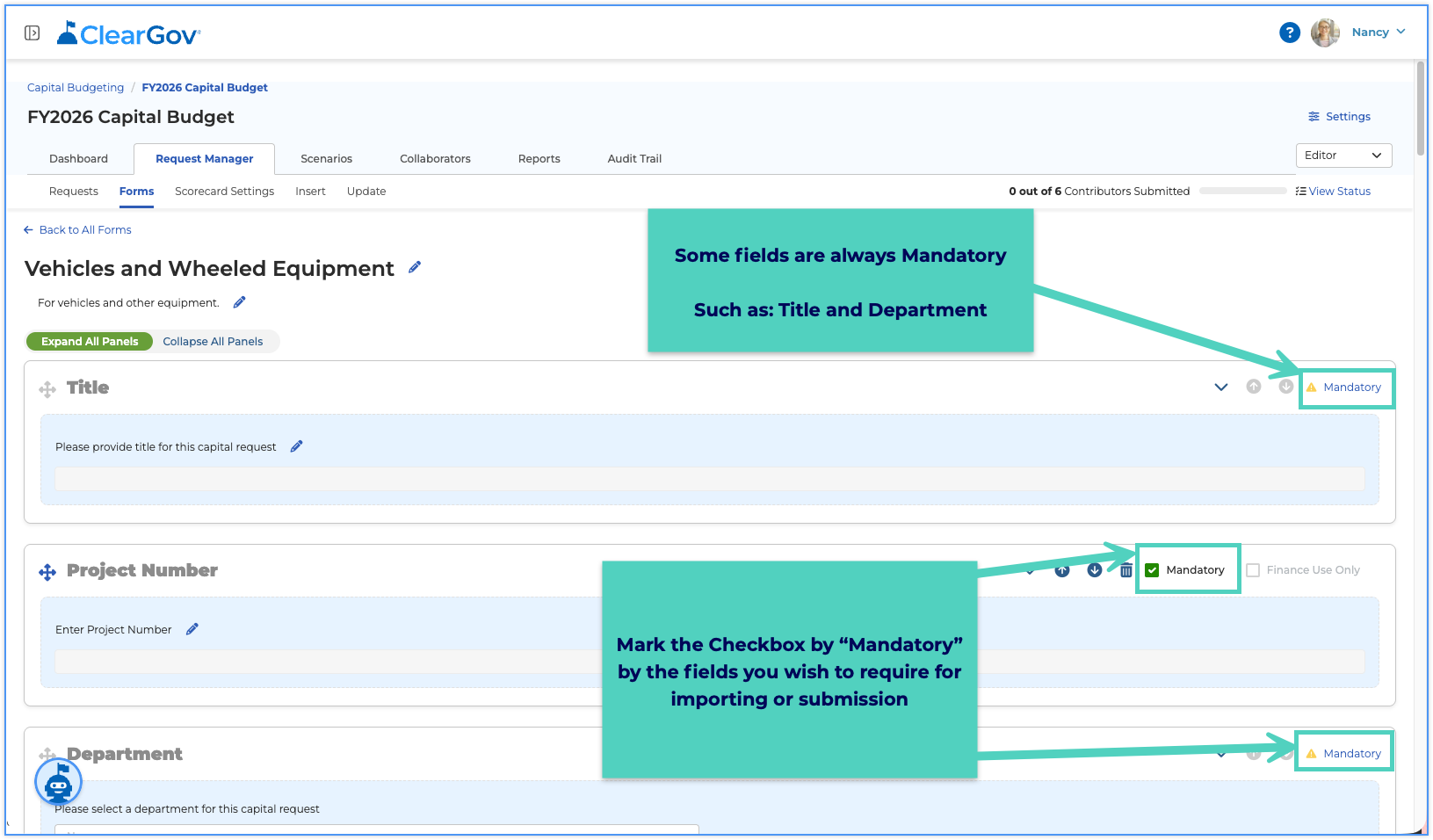Click 'For vehicles and other equipment.' description
This screenshot has width=1433, height=840.
coord(128,302)
